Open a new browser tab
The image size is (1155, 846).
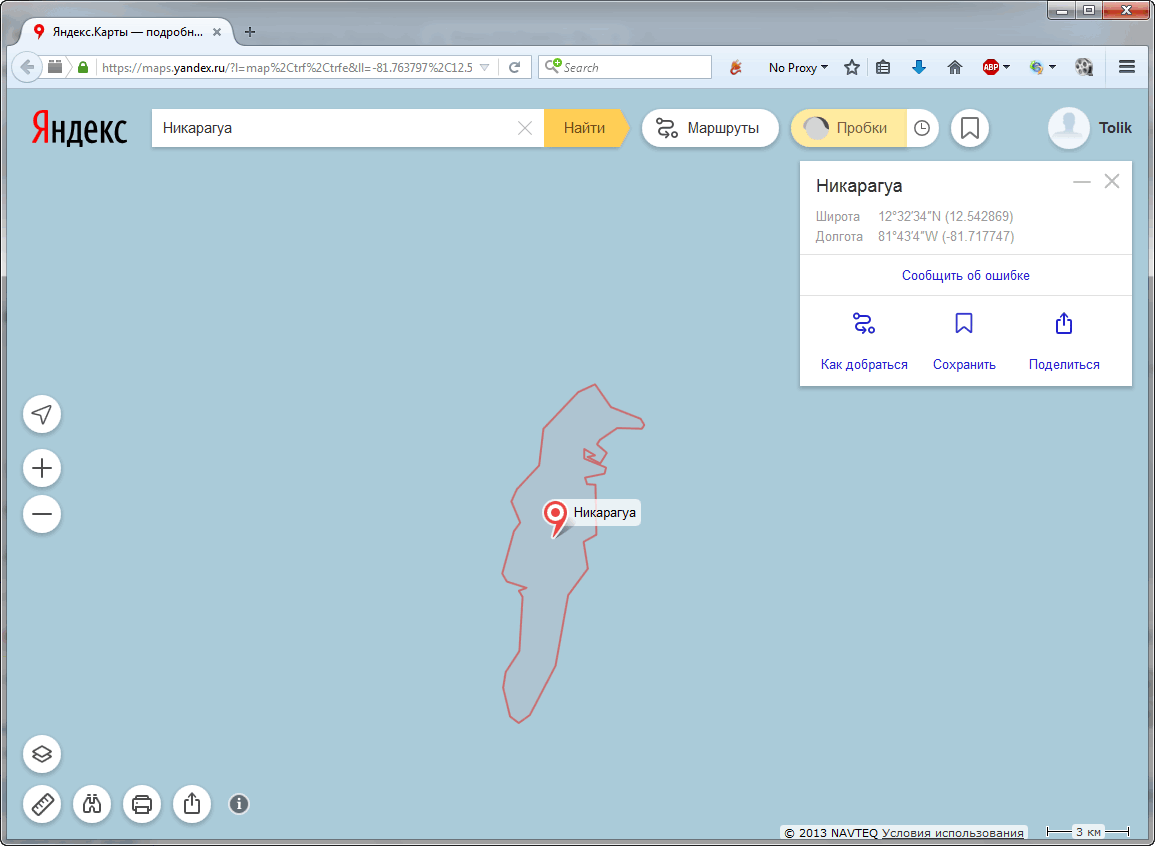coord(250,32)
